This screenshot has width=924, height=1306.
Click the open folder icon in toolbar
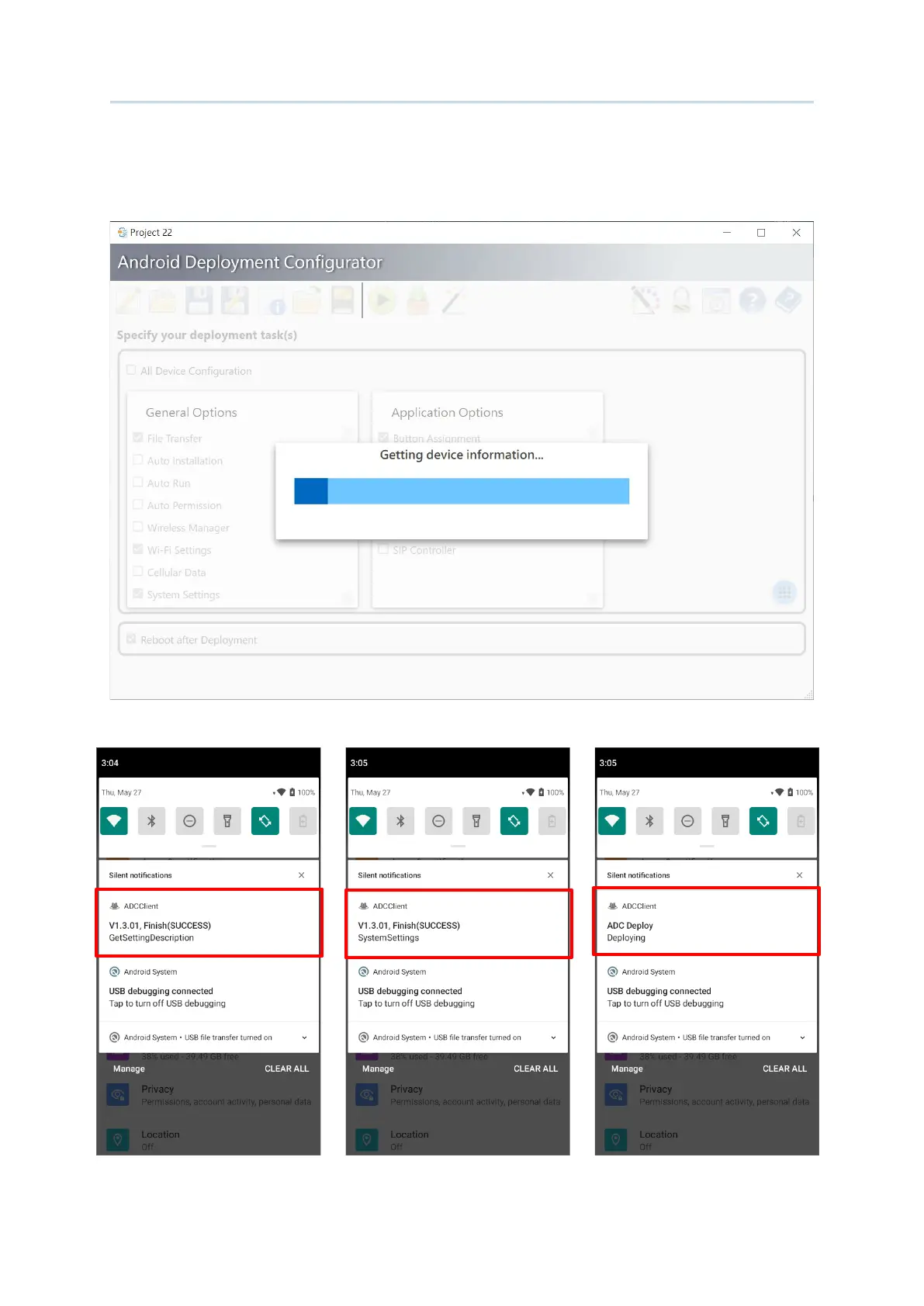(x=163, y=300)
